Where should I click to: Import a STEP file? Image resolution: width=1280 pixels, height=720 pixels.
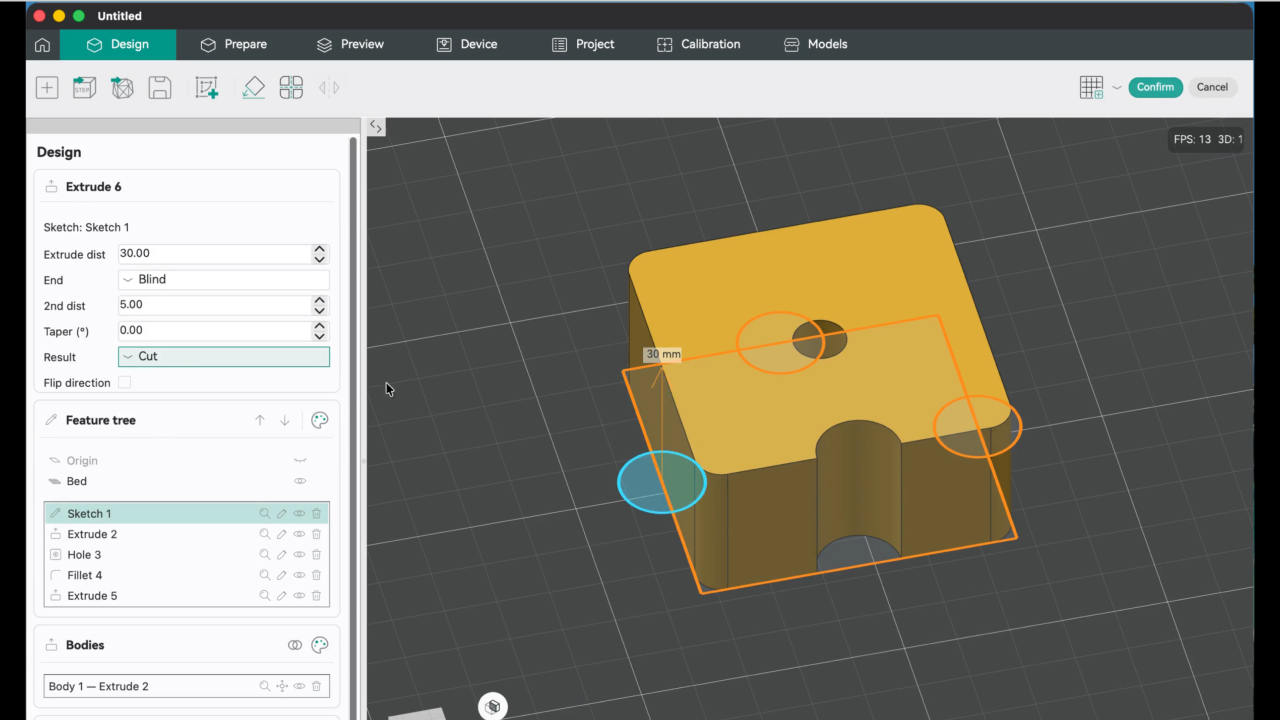[x=84, y=88]
